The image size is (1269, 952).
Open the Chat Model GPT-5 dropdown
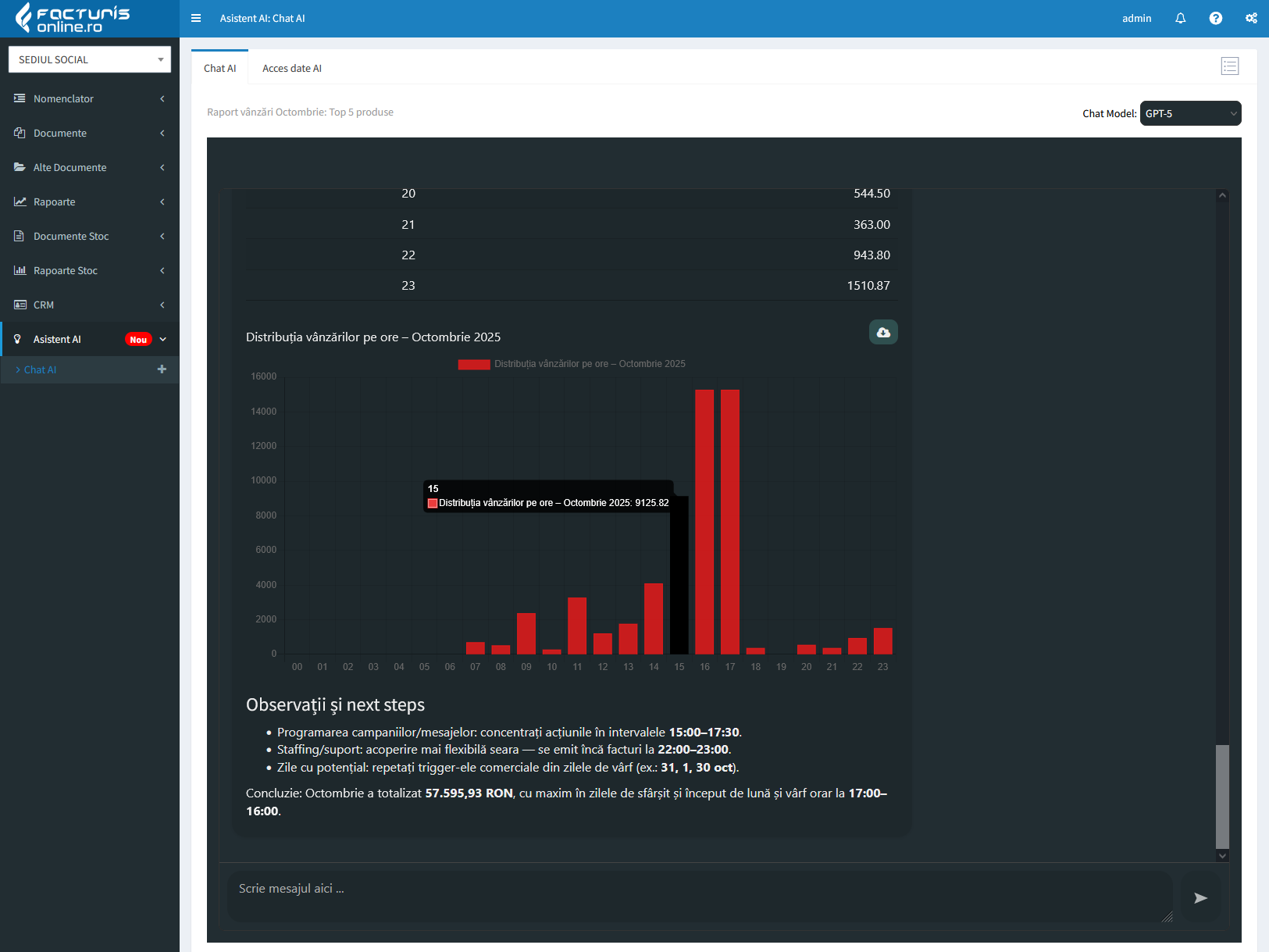(x=1189, y=113)
